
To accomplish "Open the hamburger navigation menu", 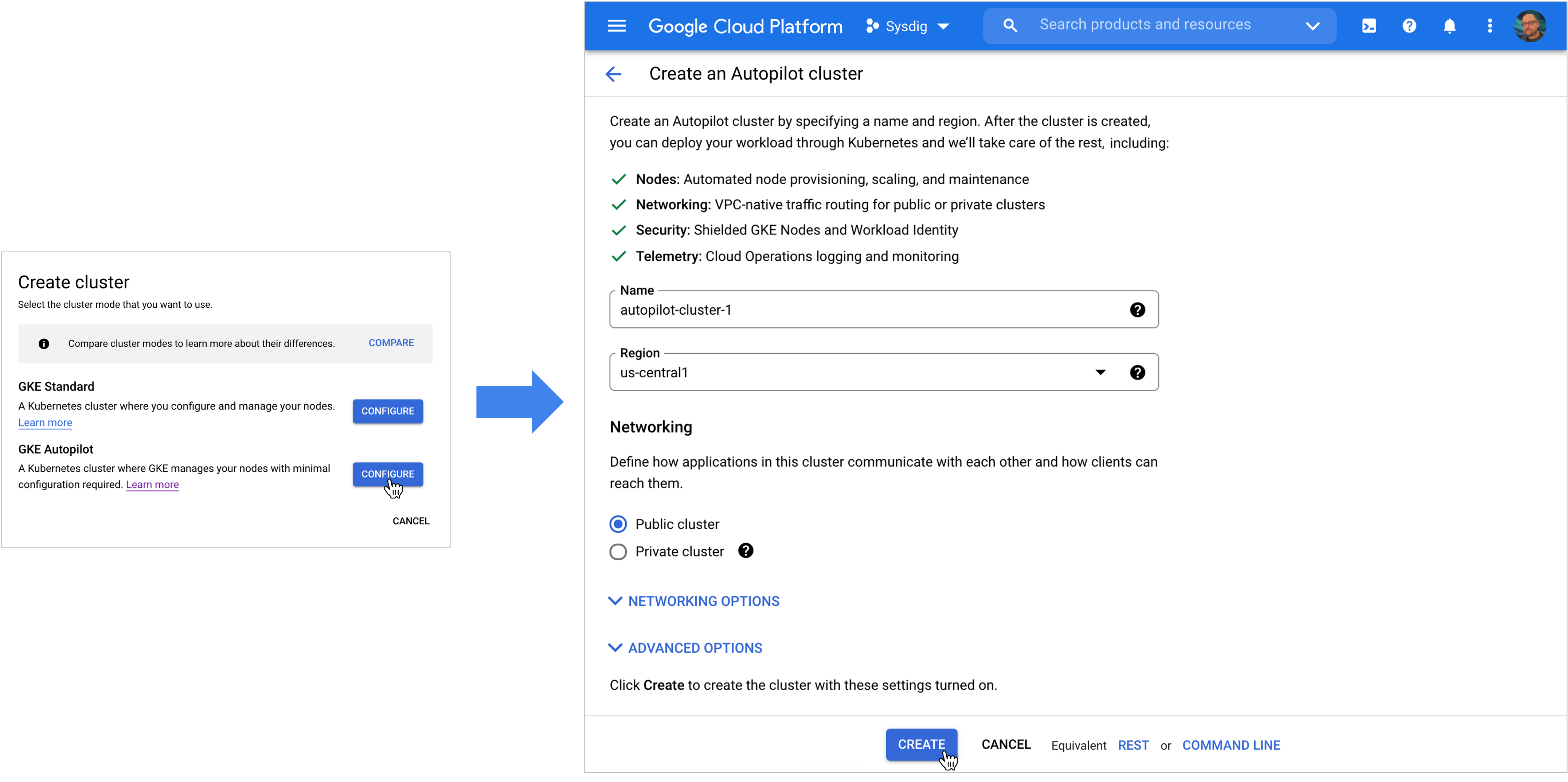I will coord(617,26).
